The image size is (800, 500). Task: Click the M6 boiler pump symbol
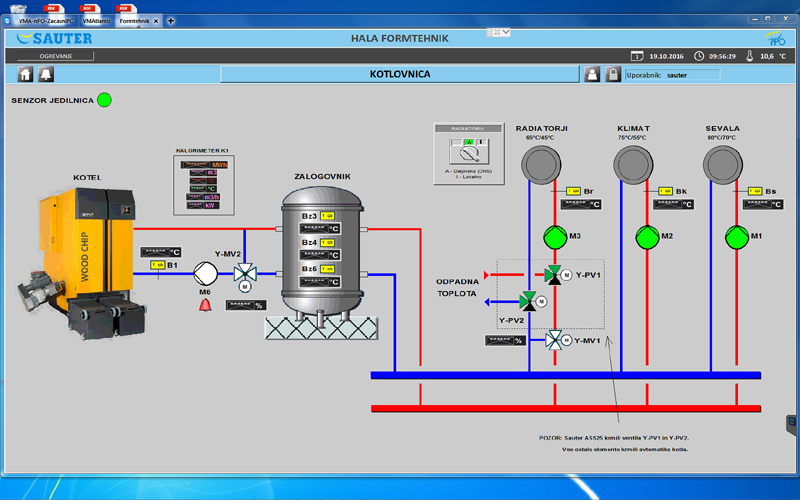point(206,273)
